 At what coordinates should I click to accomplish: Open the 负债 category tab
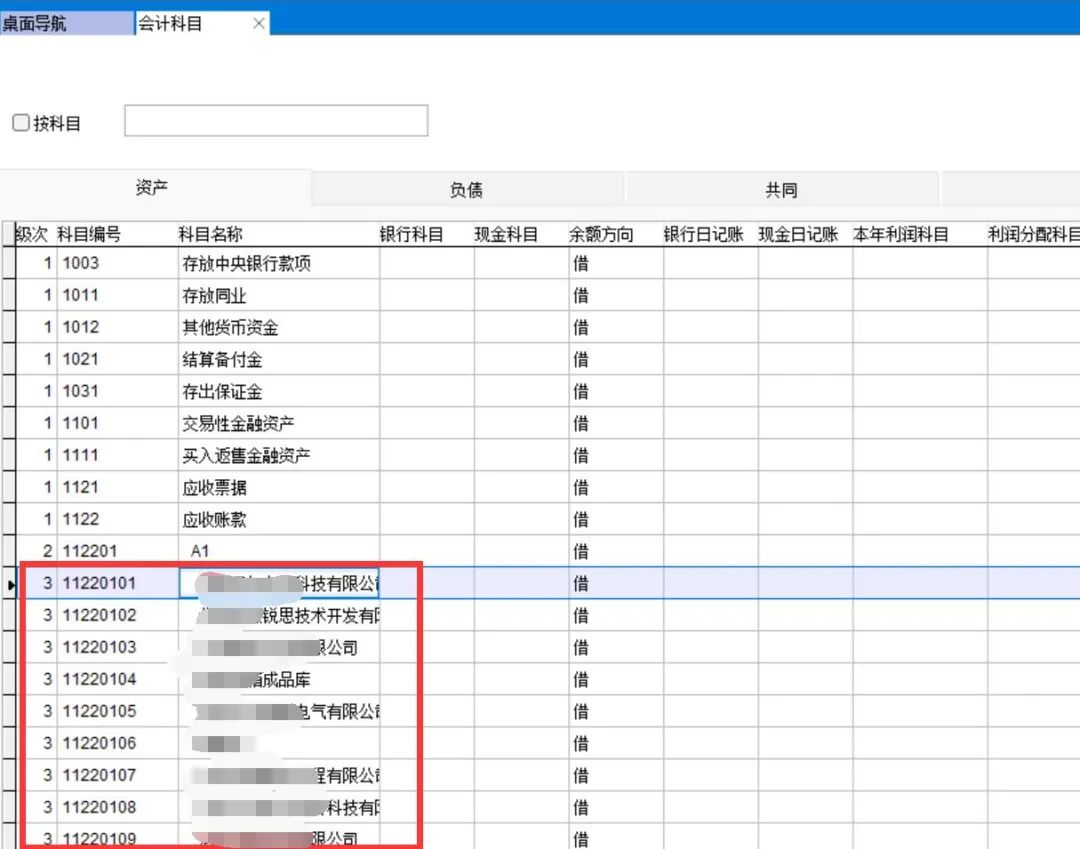tap(467, 190)
